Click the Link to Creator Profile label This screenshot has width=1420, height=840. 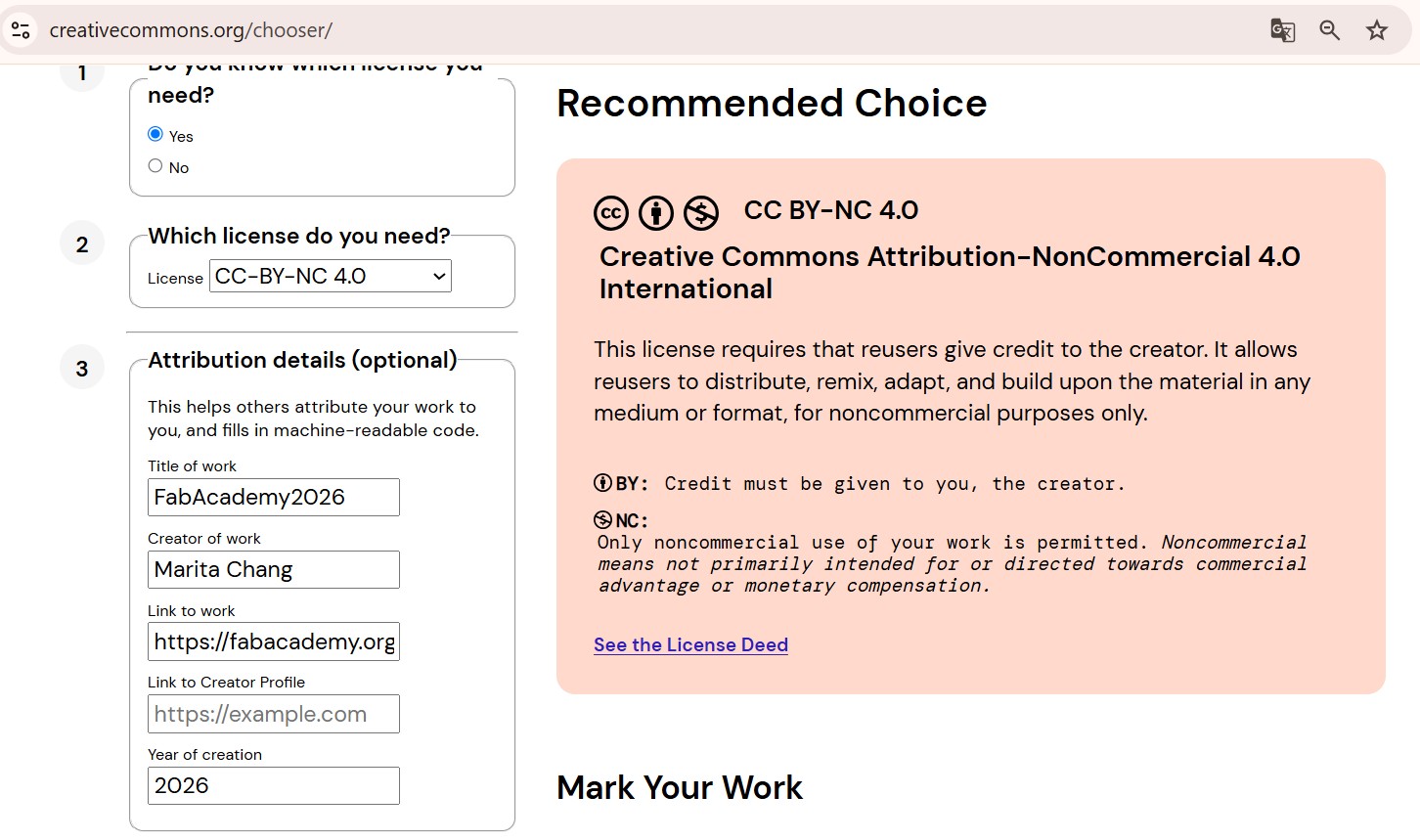click(226, 683)
